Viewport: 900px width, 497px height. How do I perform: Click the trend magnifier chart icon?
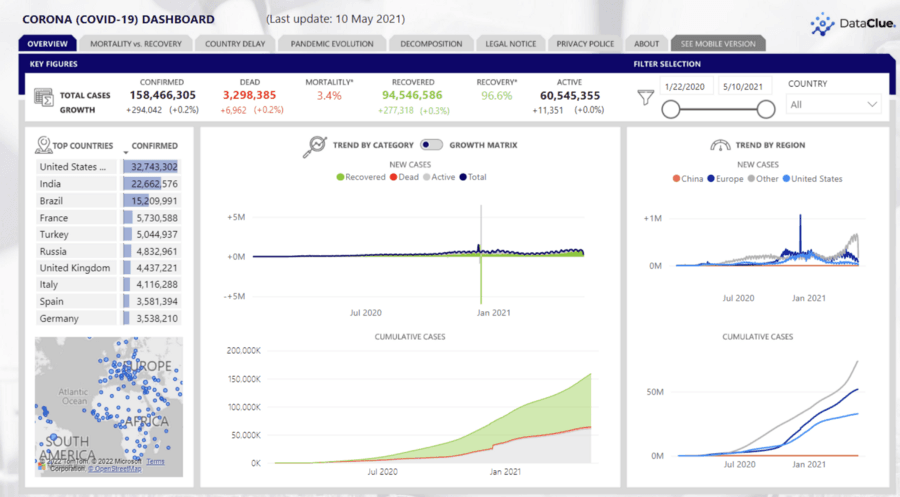pos(315,146)
